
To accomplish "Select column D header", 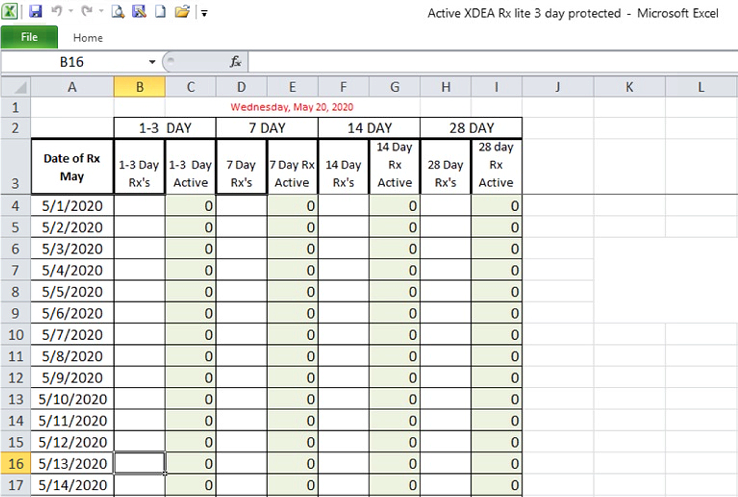I will pos(241,87).
